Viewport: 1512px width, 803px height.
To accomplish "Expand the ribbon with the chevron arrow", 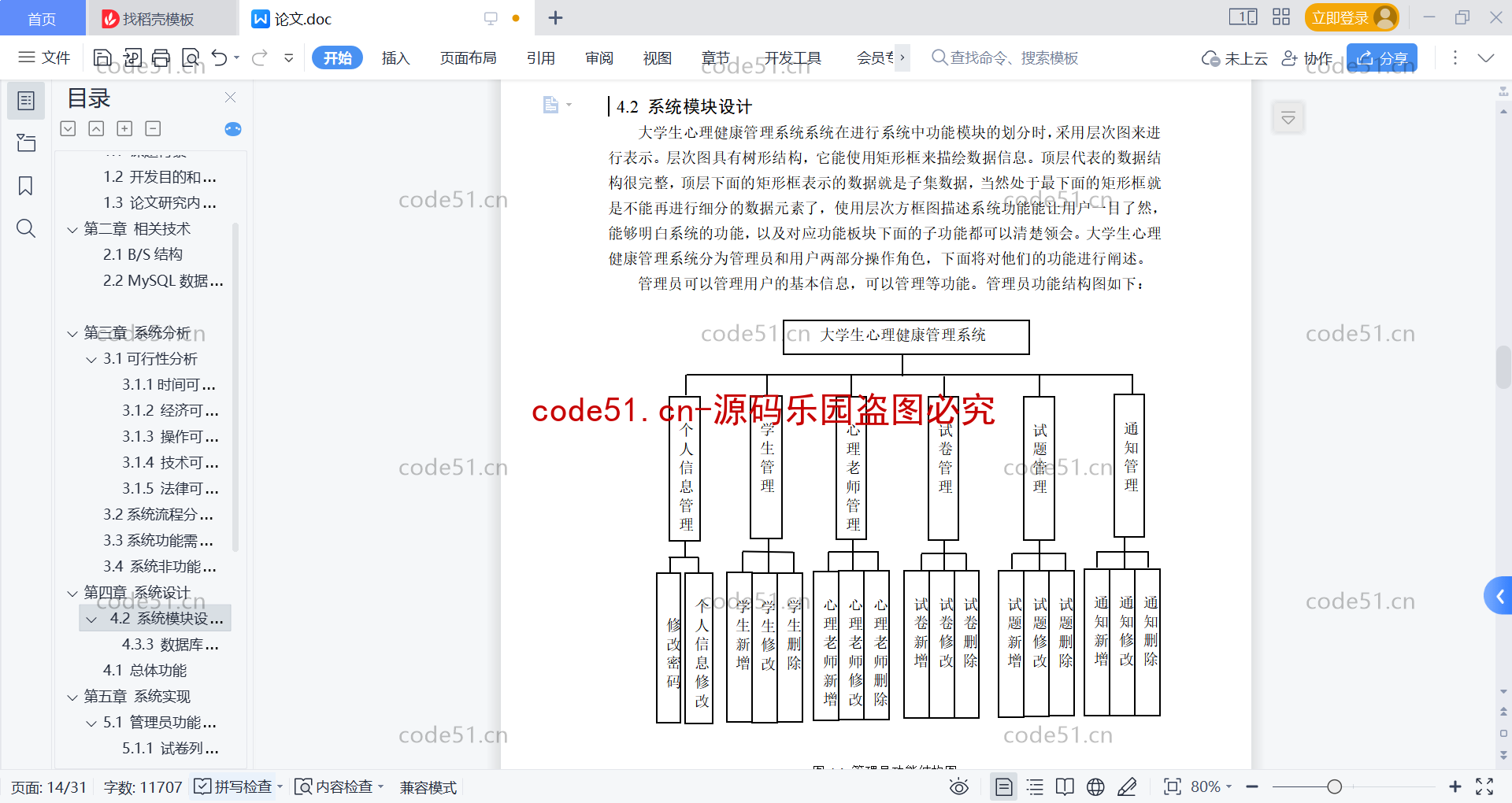I will click(1486, 57).
